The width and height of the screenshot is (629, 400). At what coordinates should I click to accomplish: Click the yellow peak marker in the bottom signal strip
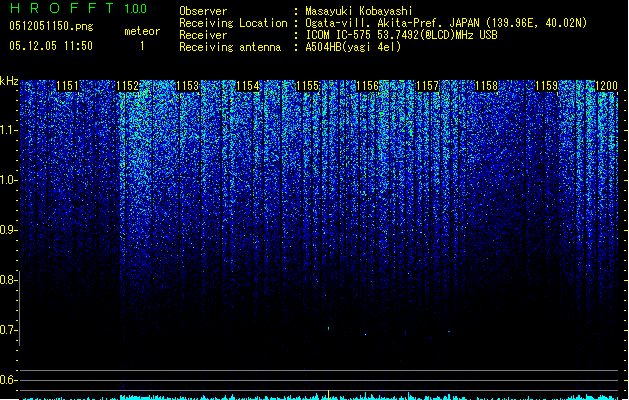click(x=329, y=395)
